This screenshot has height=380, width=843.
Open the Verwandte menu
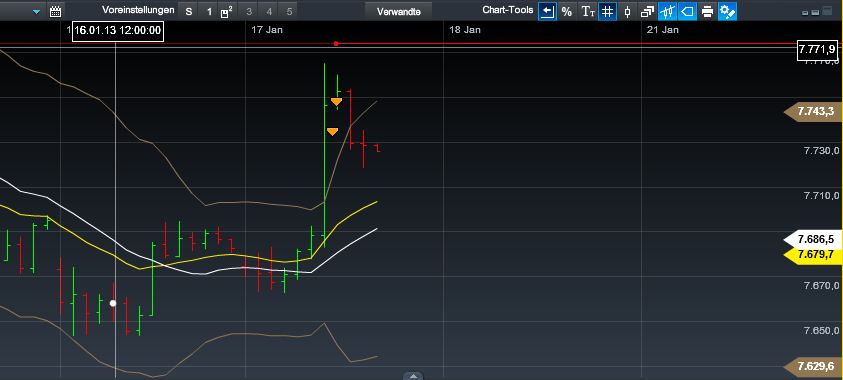[398, 11]
